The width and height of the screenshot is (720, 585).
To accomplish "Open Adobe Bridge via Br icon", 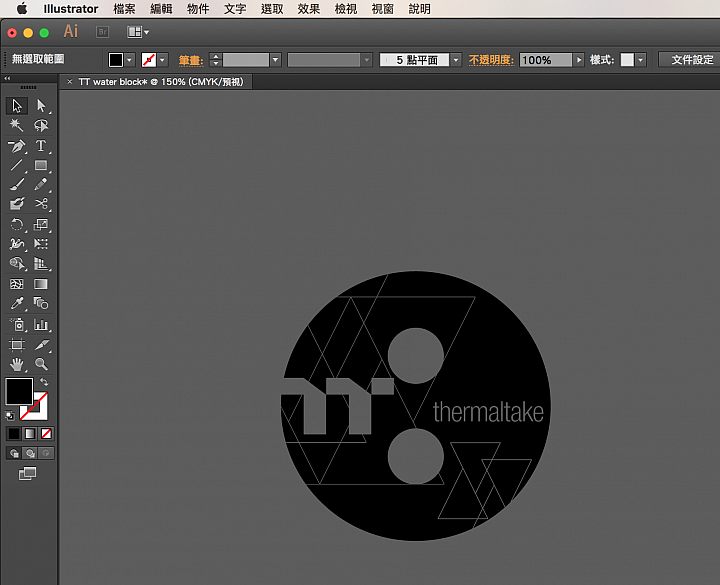I will pos(102,32).
